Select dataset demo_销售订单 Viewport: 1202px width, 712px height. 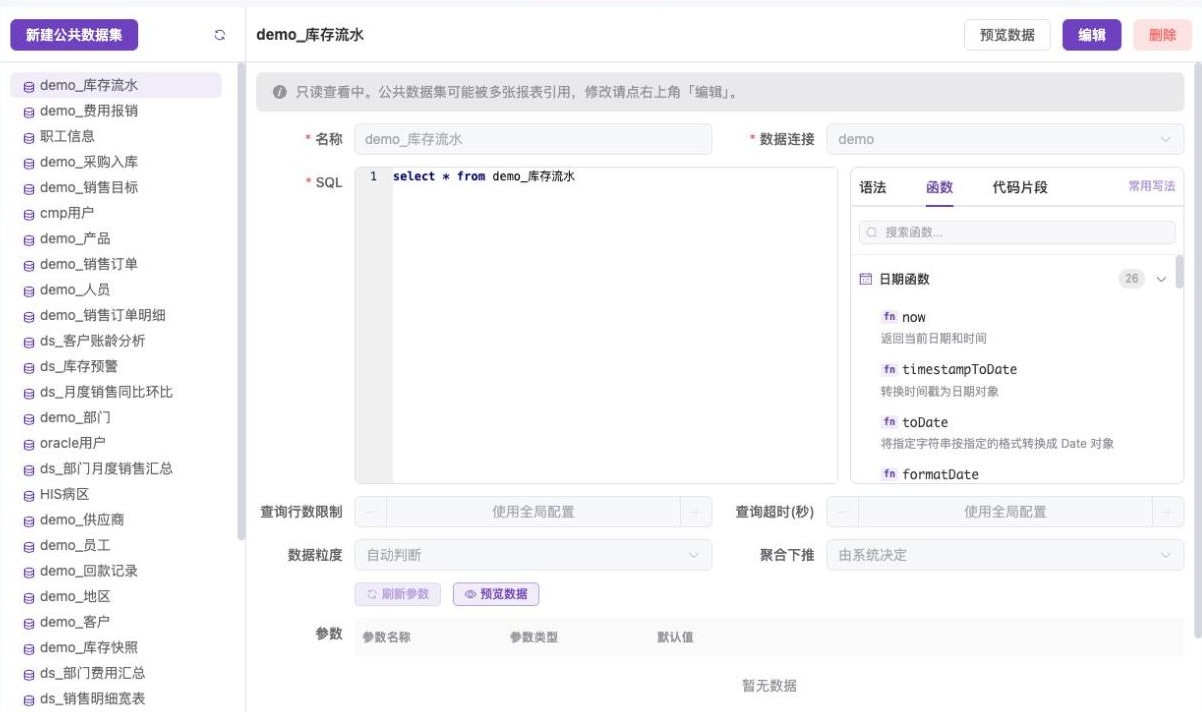[116, 265]
